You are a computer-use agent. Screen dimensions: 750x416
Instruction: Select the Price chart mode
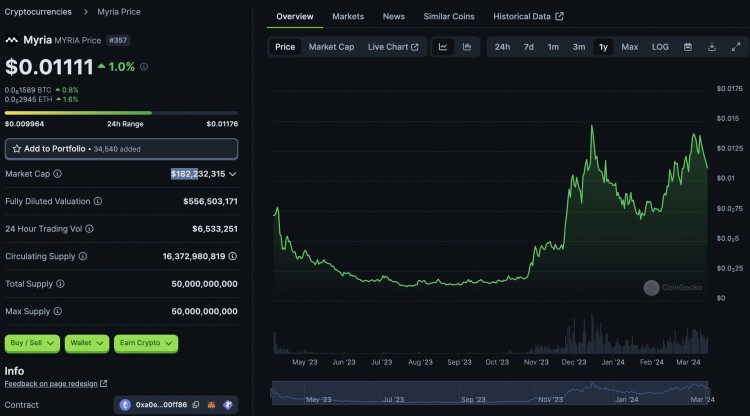(285, 47)
